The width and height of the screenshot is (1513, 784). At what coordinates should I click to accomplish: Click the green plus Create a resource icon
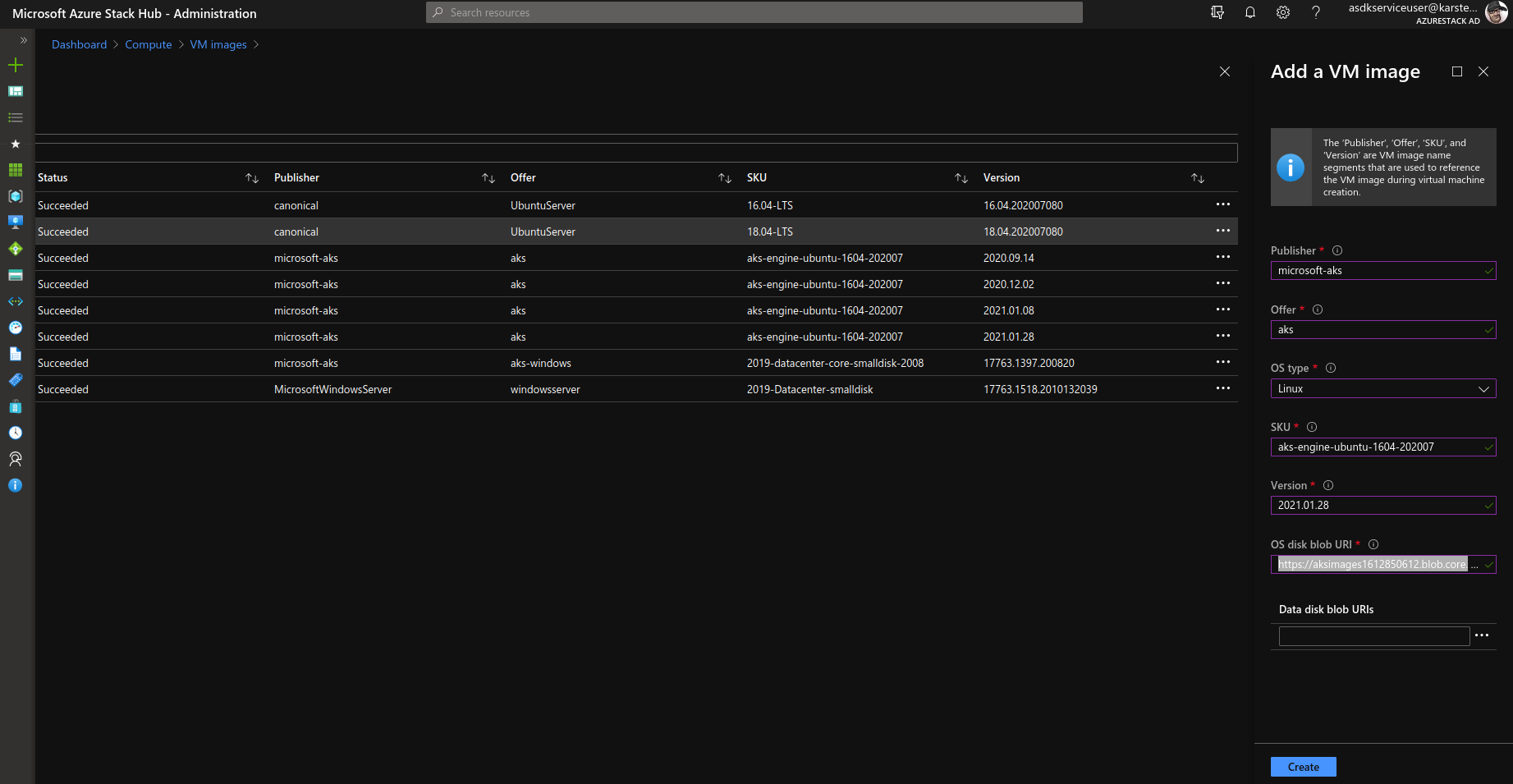(x=15, y=65)
